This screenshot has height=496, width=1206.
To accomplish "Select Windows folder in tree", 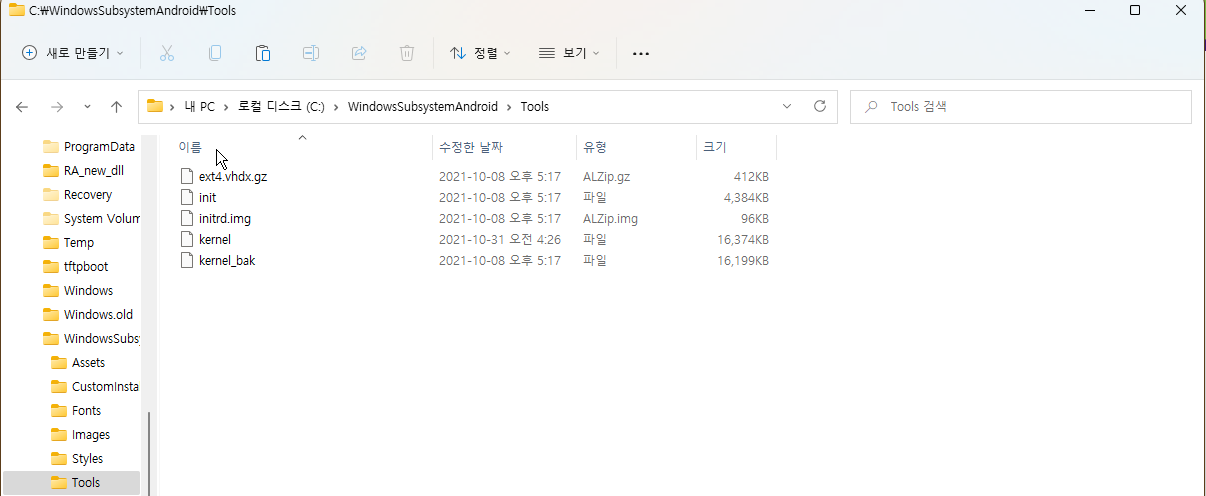I will (x=78, y=290).
